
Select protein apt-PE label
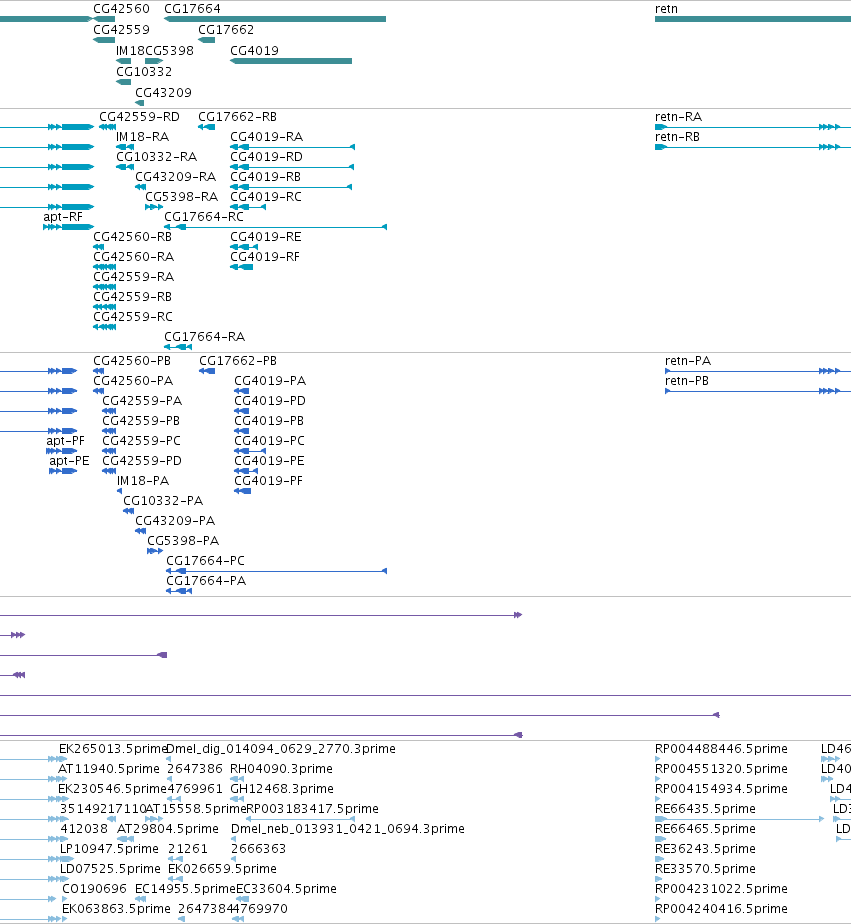coord(70,461)
